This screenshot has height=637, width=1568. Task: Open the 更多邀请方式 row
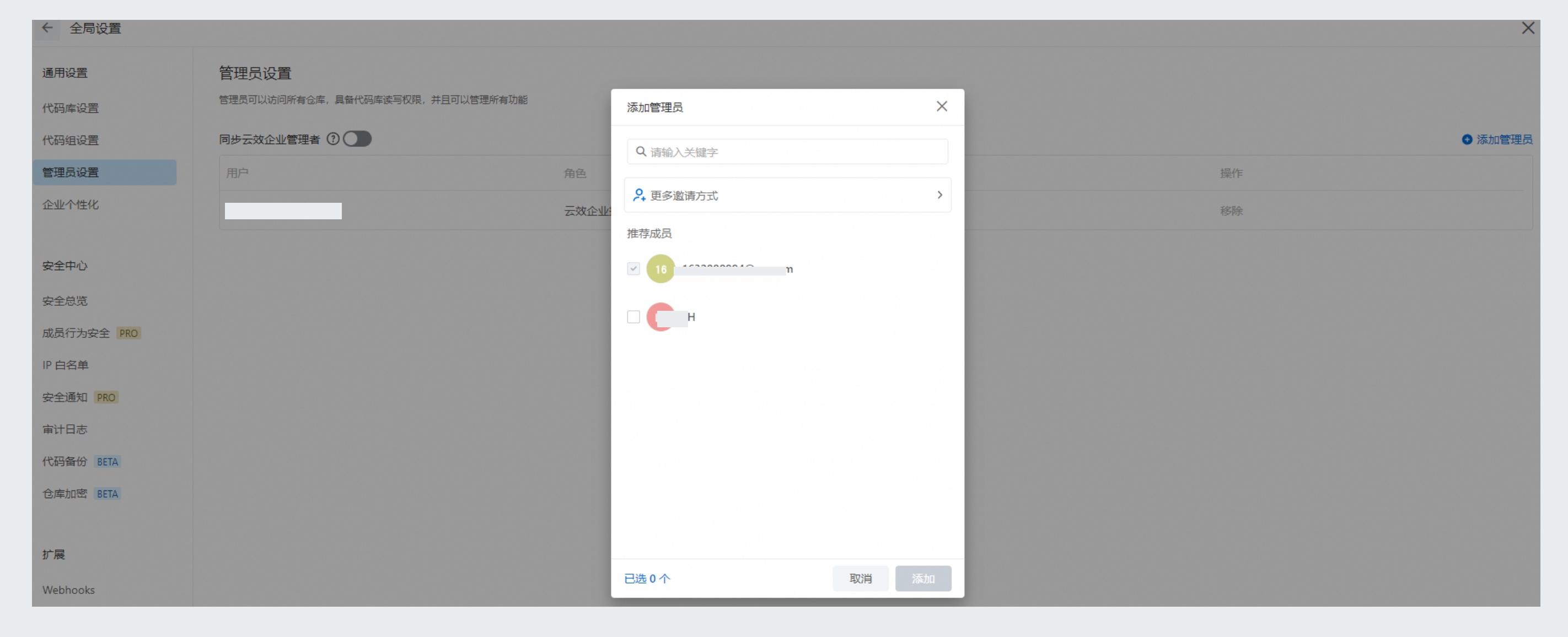coord(787,195)
